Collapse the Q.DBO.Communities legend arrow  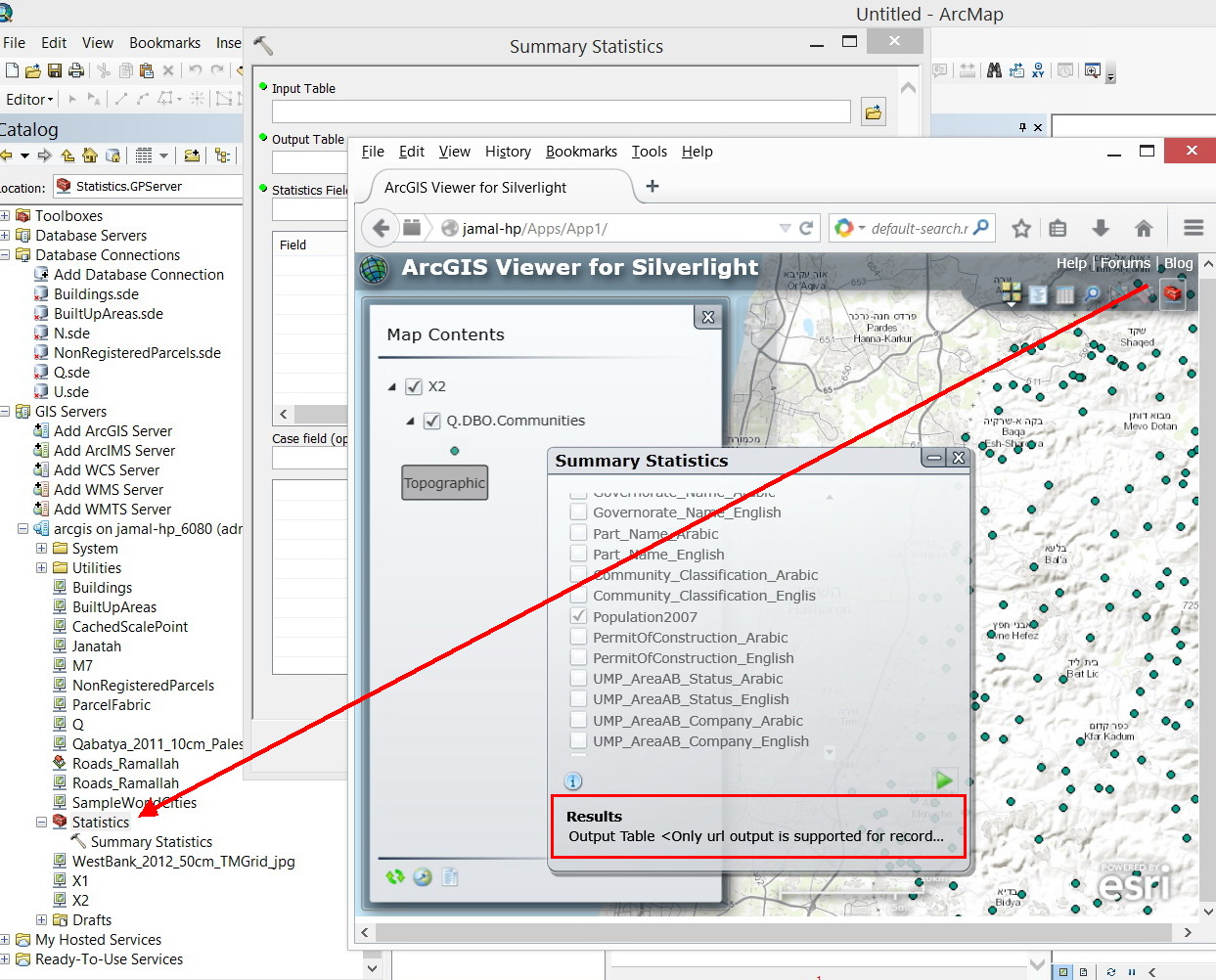click(410, 422)
